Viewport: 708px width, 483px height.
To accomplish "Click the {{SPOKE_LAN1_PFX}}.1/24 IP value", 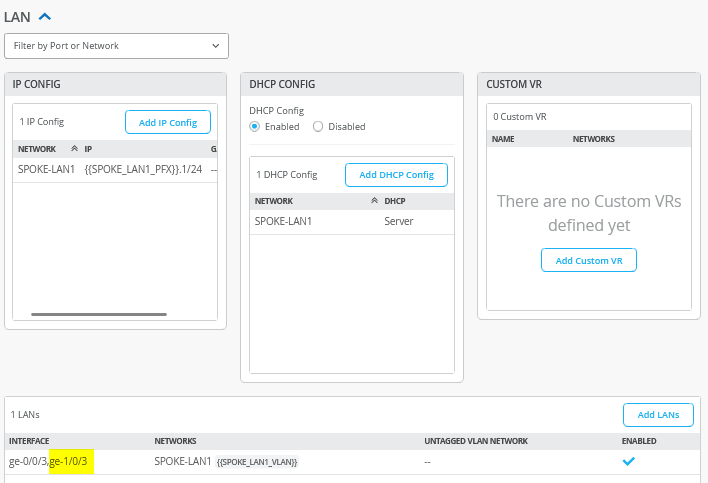I will (x=143, y=170).
